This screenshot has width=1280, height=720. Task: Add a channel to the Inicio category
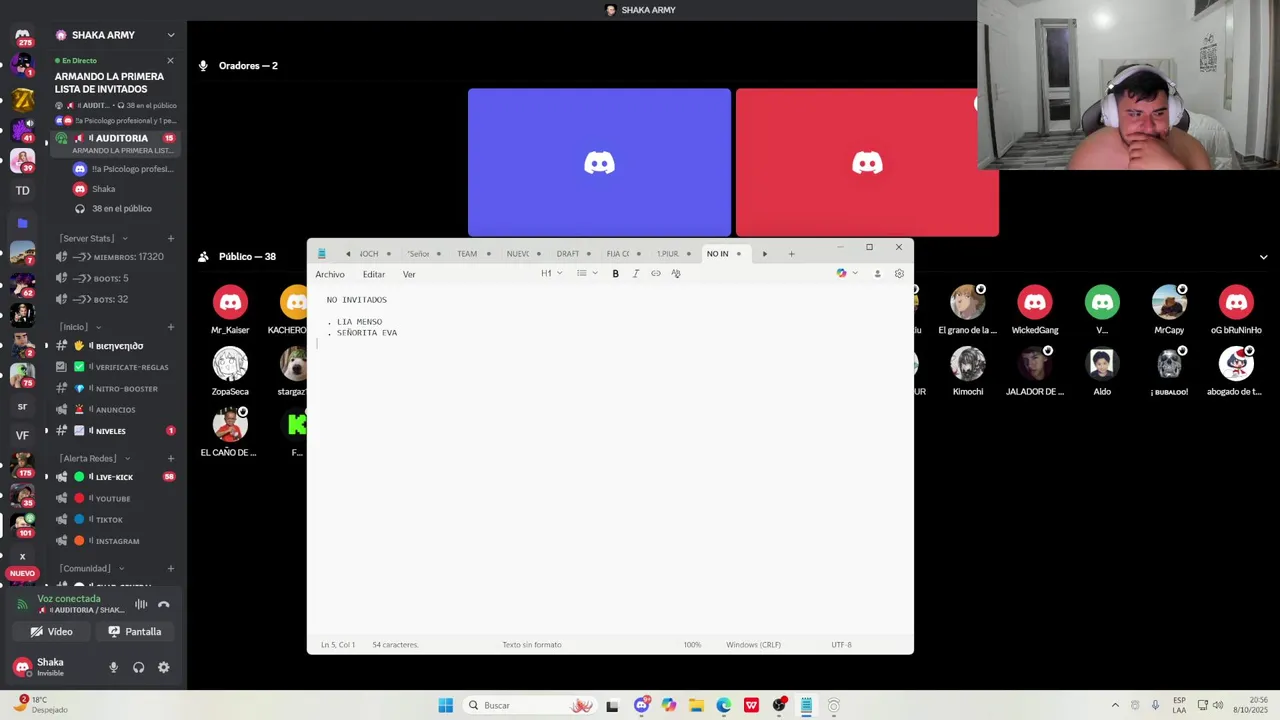[x=171, y=327]
